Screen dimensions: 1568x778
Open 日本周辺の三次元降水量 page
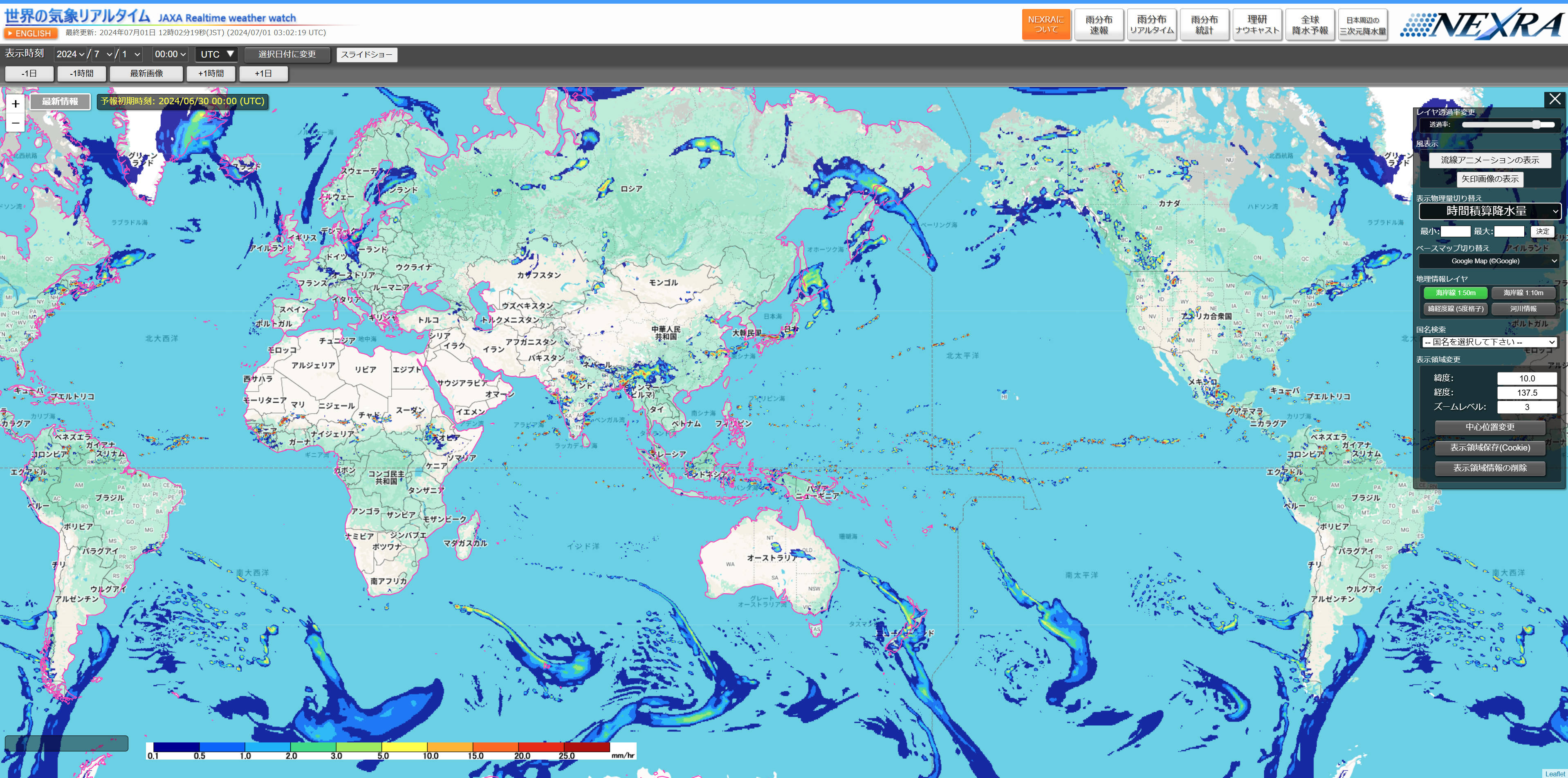(1363, 25)
